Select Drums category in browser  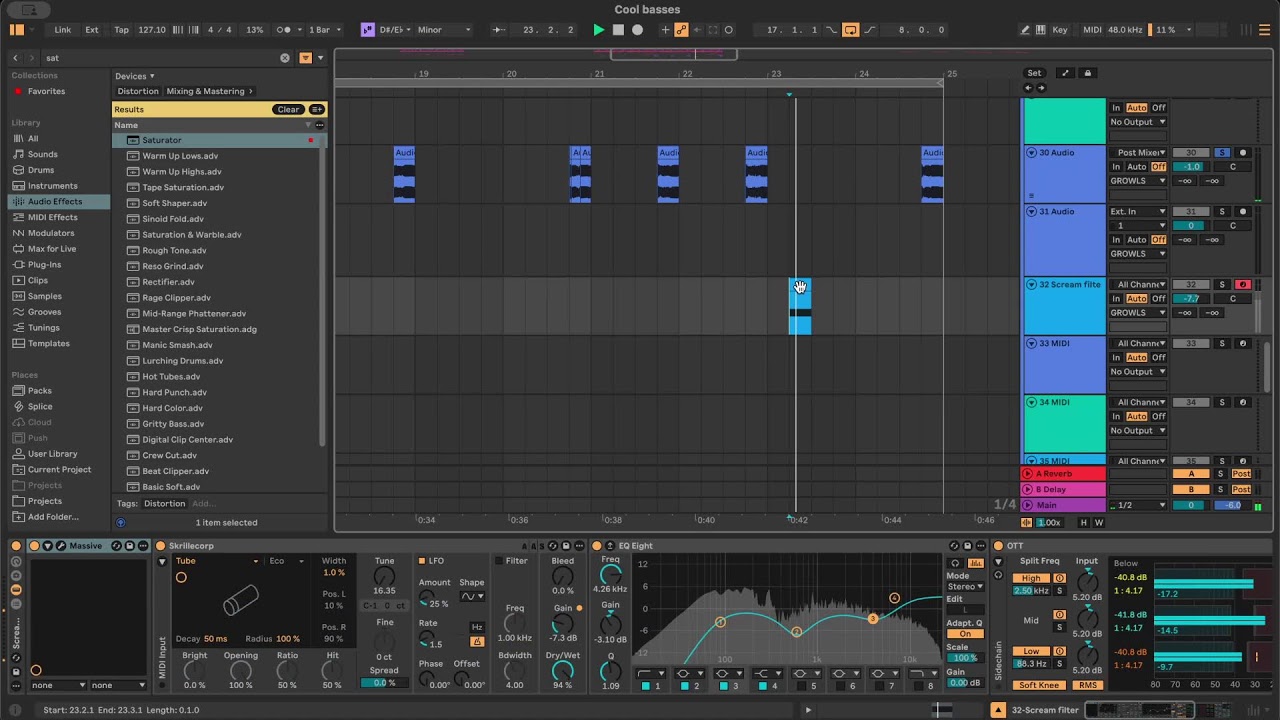point(41,170)
